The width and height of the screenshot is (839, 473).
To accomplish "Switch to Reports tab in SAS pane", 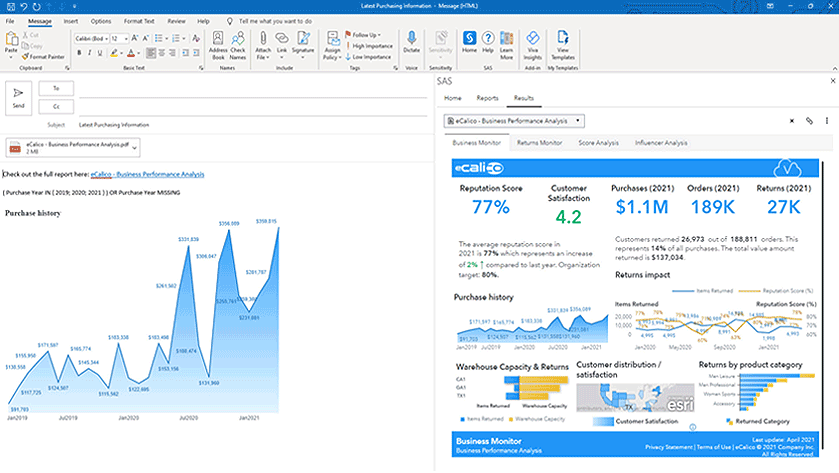I will (x=487, y=98).
